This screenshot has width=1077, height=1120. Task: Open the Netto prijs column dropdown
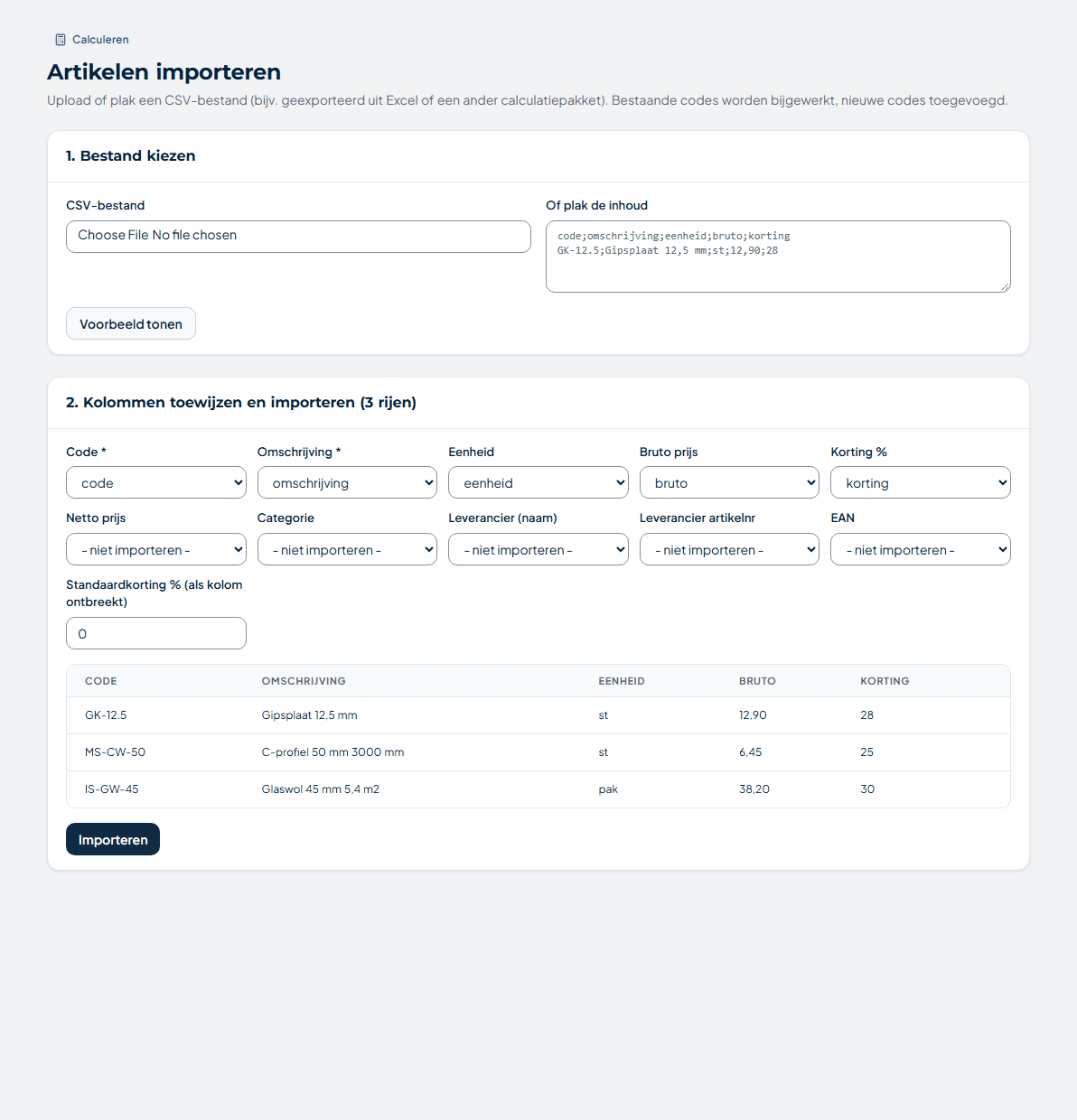click(x=156, y=549)
